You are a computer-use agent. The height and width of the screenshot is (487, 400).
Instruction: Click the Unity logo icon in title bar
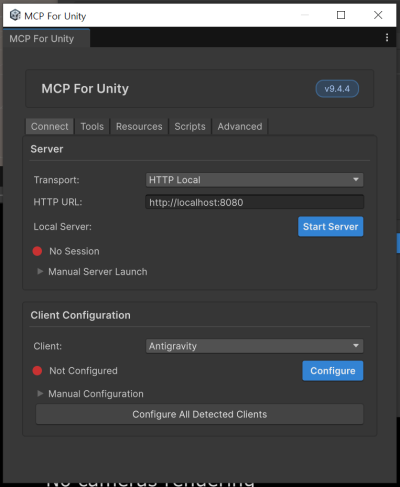click(15, 15)
